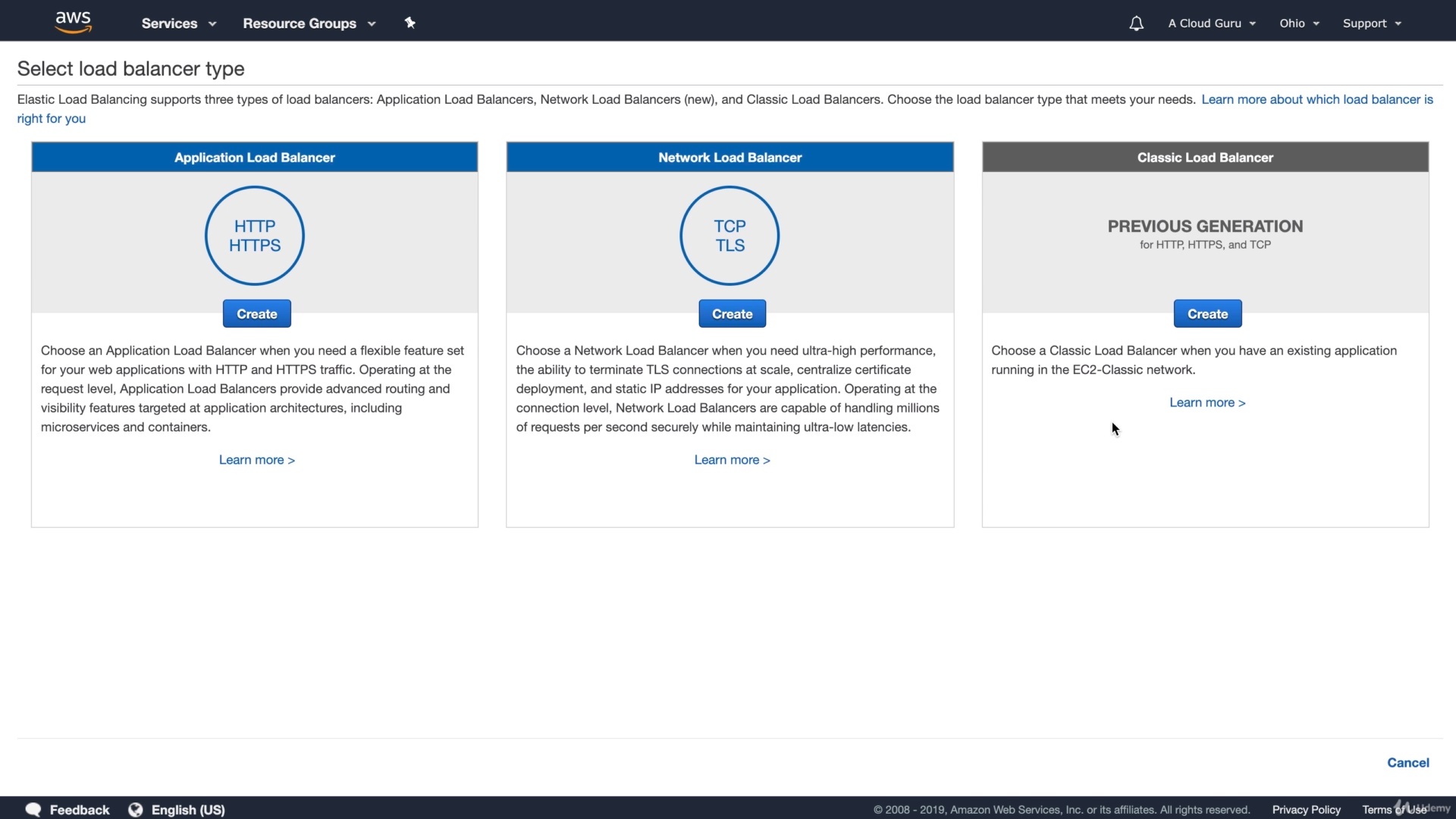1456x819 pixels.
Task: Click the pin shortcuts icon in navbar
Action: click(409, 23)
